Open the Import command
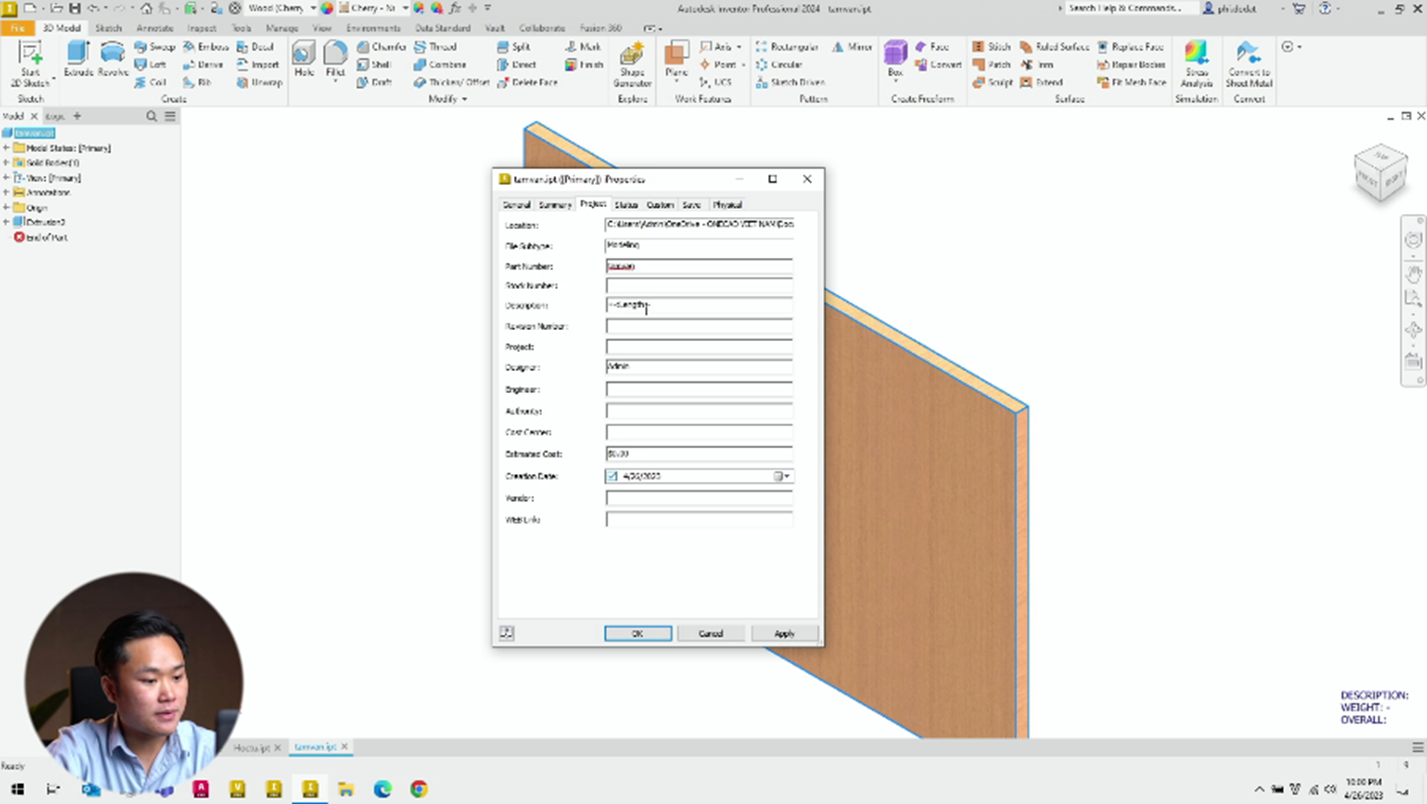 (x=258, y=65)
